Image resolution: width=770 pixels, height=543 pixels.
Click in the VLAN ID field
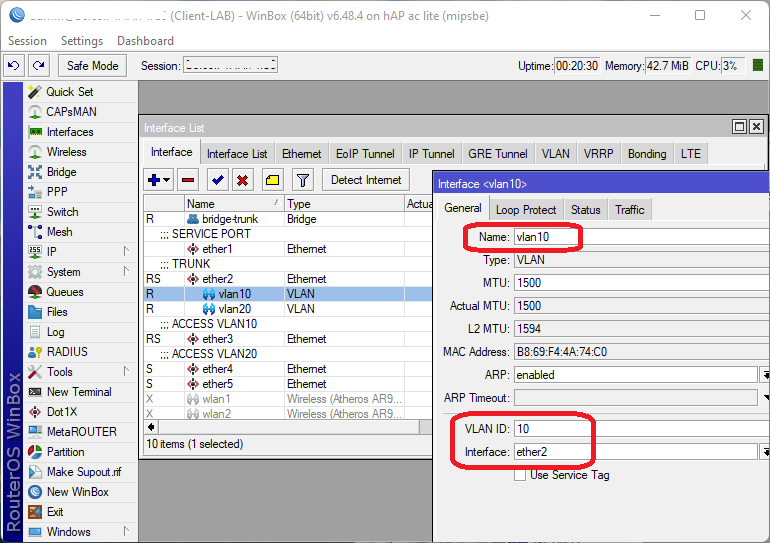tap(642, 429)
